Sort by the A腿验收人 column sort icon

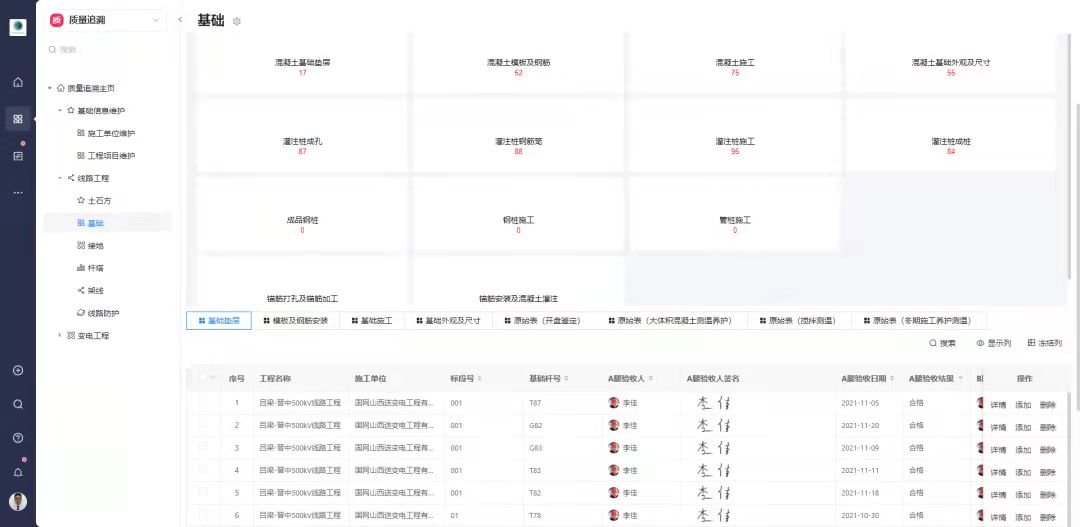(x=650, y=379)
